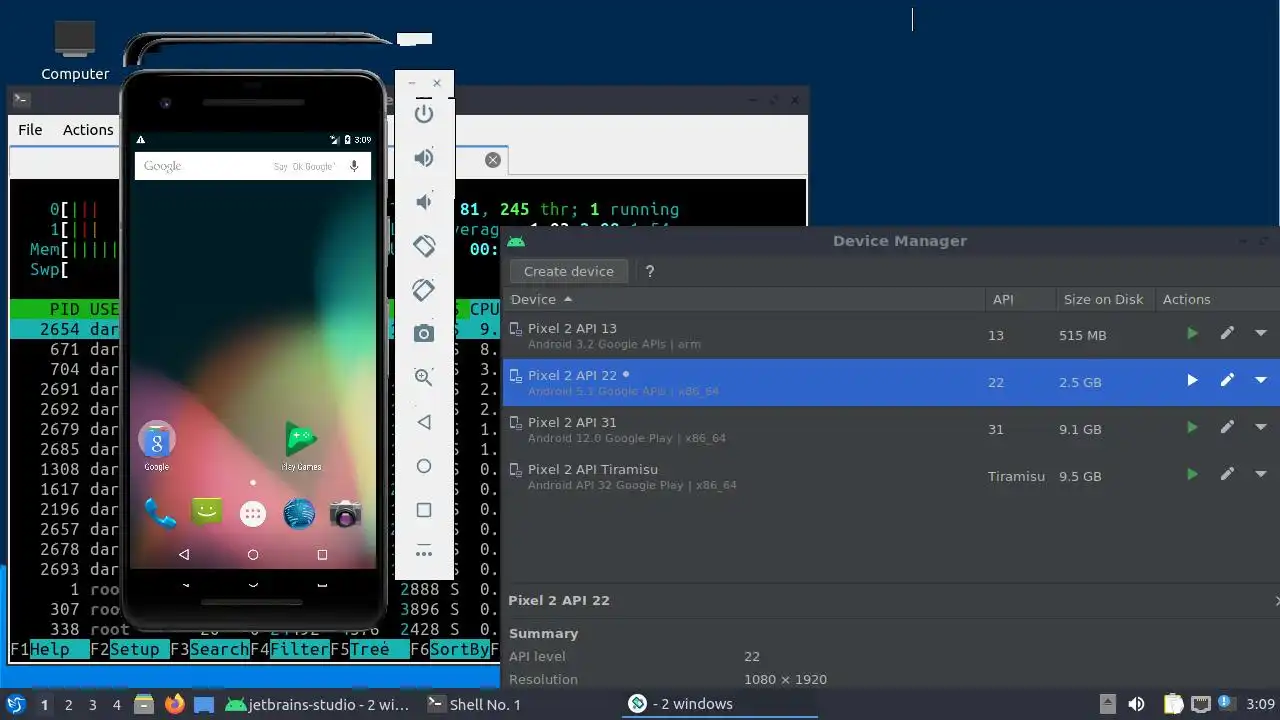The image size is (1280, 720).
Task: Click Back triangle in the emulator toolbar
Action: click(424, 422)
